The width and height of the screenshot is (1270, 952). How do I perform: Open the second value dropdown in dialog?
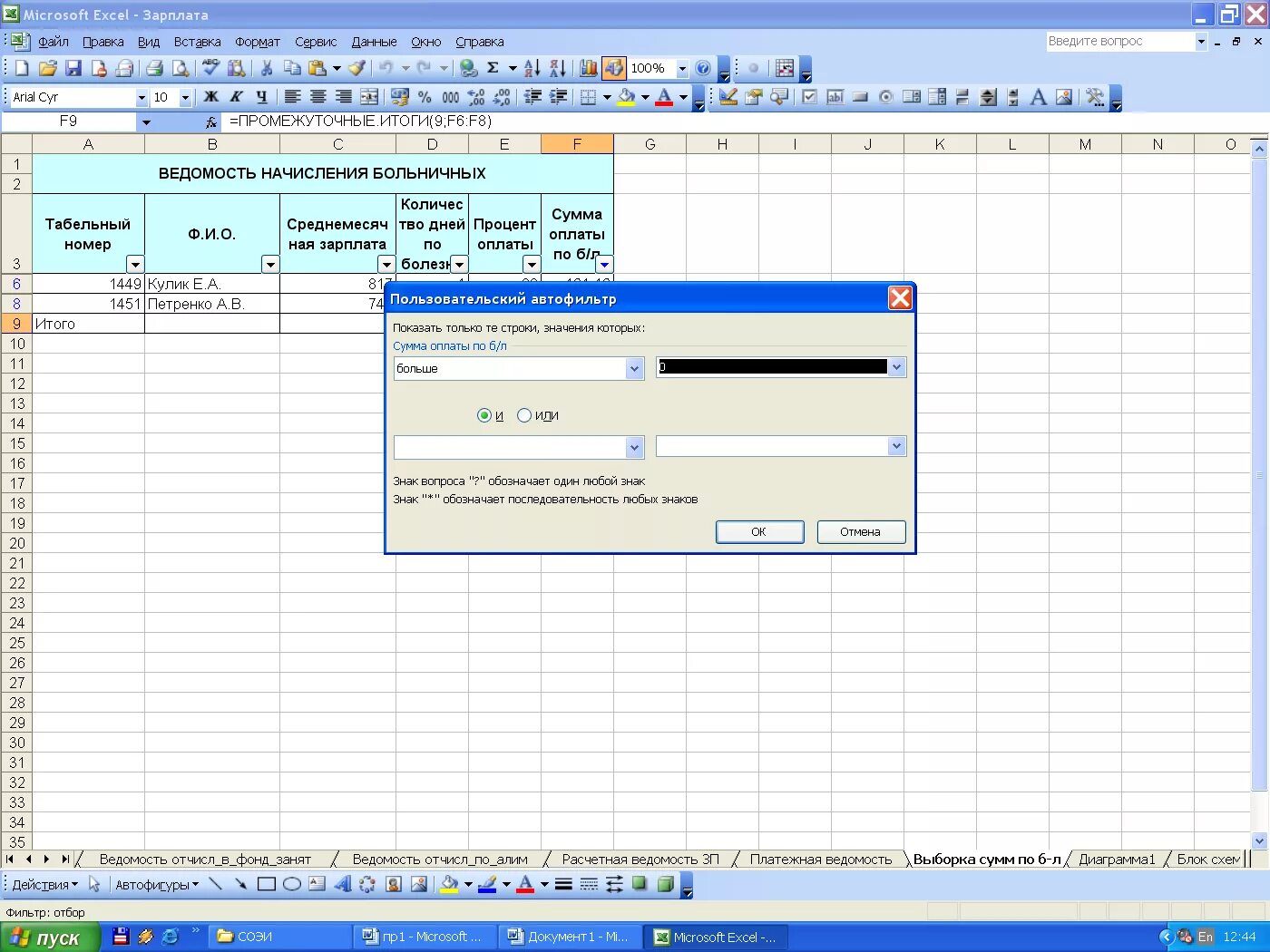(897, 446)
